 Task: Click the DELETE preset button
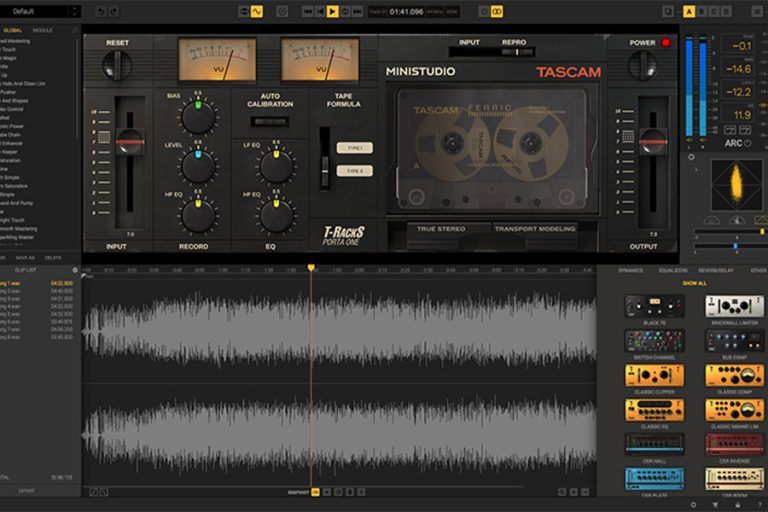pyautogui.click(x=53, y=258)
